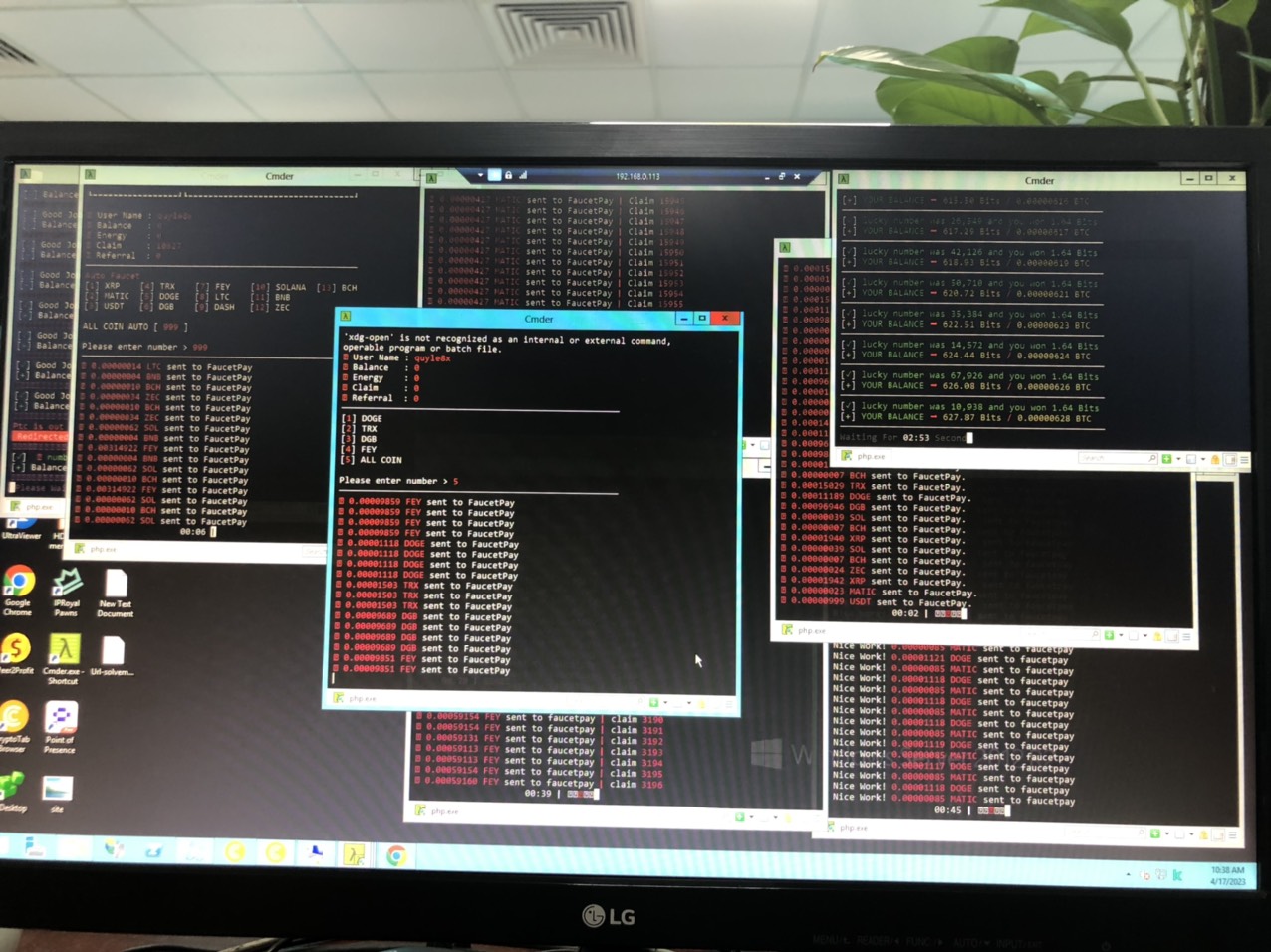This screenshot has width=1271, height=952.
Task: Show hidden system tray icons arrow
Action: [x=1128, y=874]
